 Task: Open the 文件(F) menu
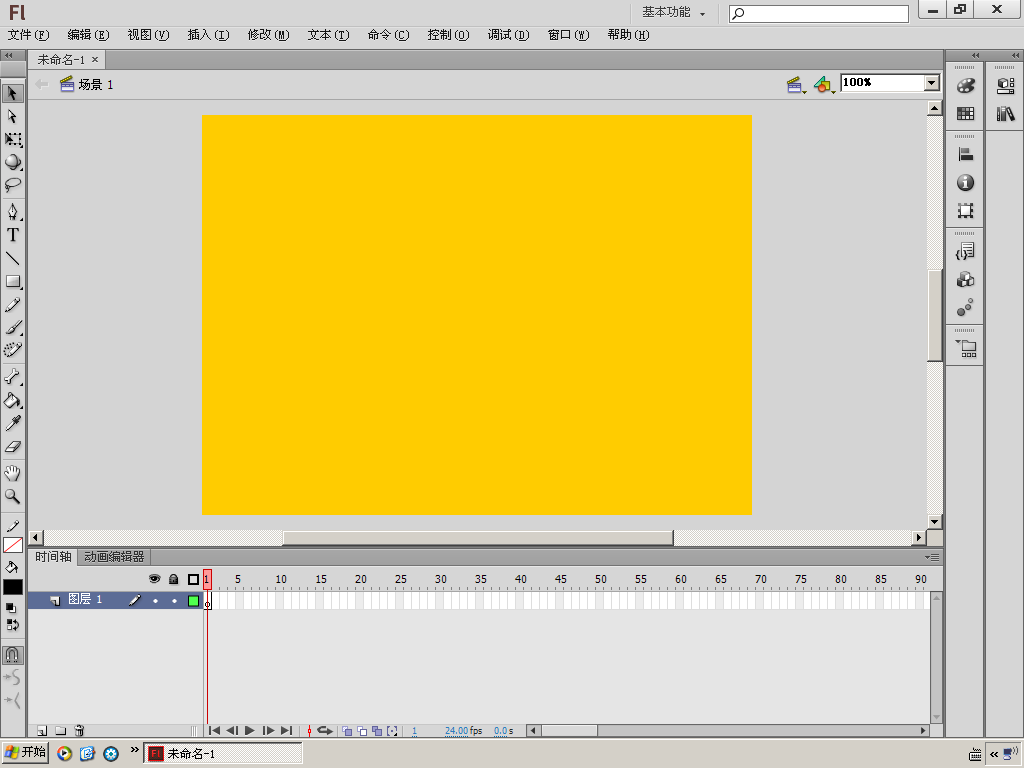(x=28, y=35)
